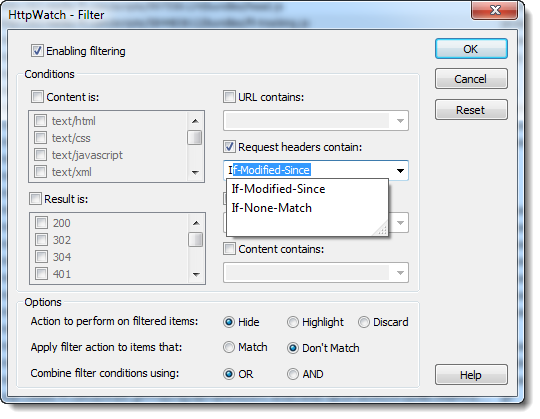The width and height of the screenshot is (540, 419).
Task: Click the Reset button
Action: 471,110
